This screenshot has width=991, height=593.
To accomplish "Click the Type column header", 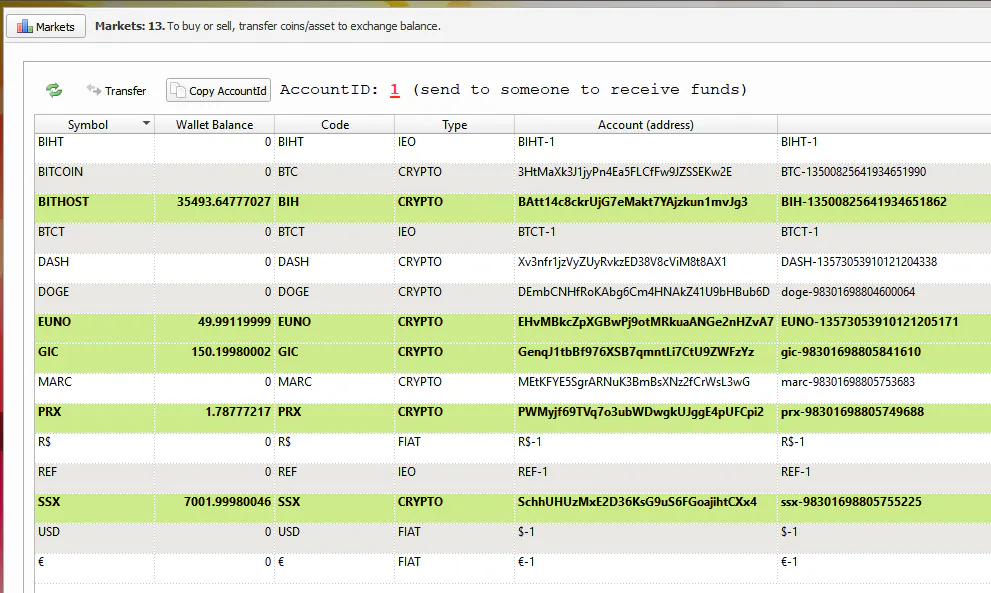I will pyautogui.click(x=454, y=125).
